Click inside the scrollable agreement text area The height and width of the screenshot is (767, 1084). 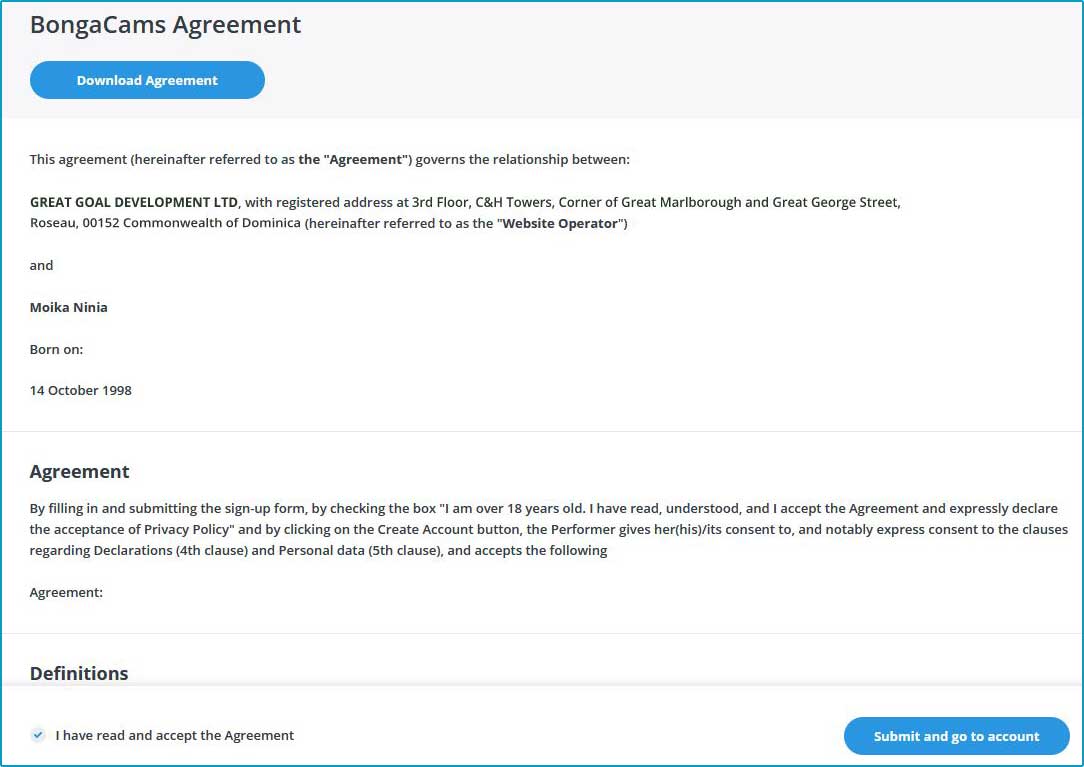pyautogui.click(x=542, y=400)
